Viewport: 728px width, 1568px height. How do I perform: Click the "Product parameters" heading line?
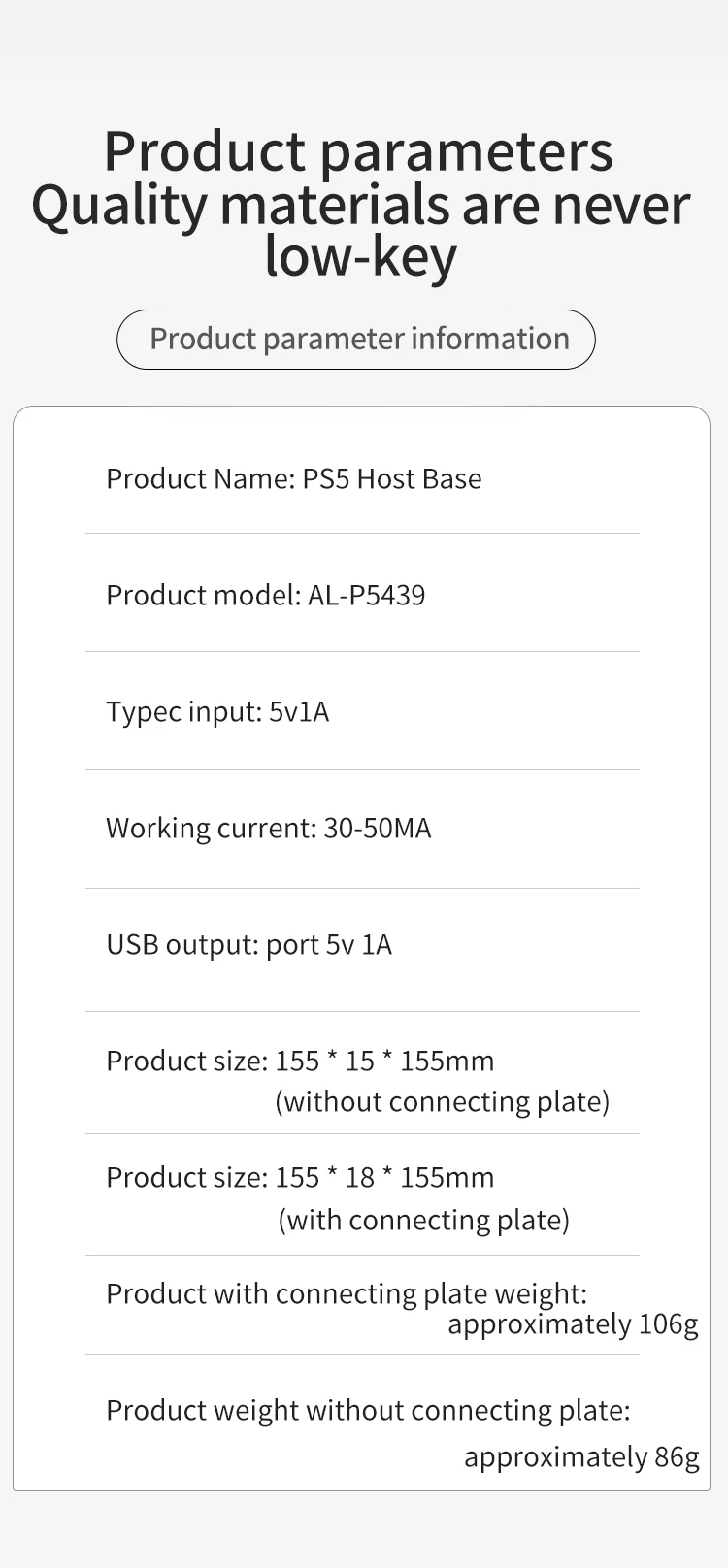tap(358, 151)
